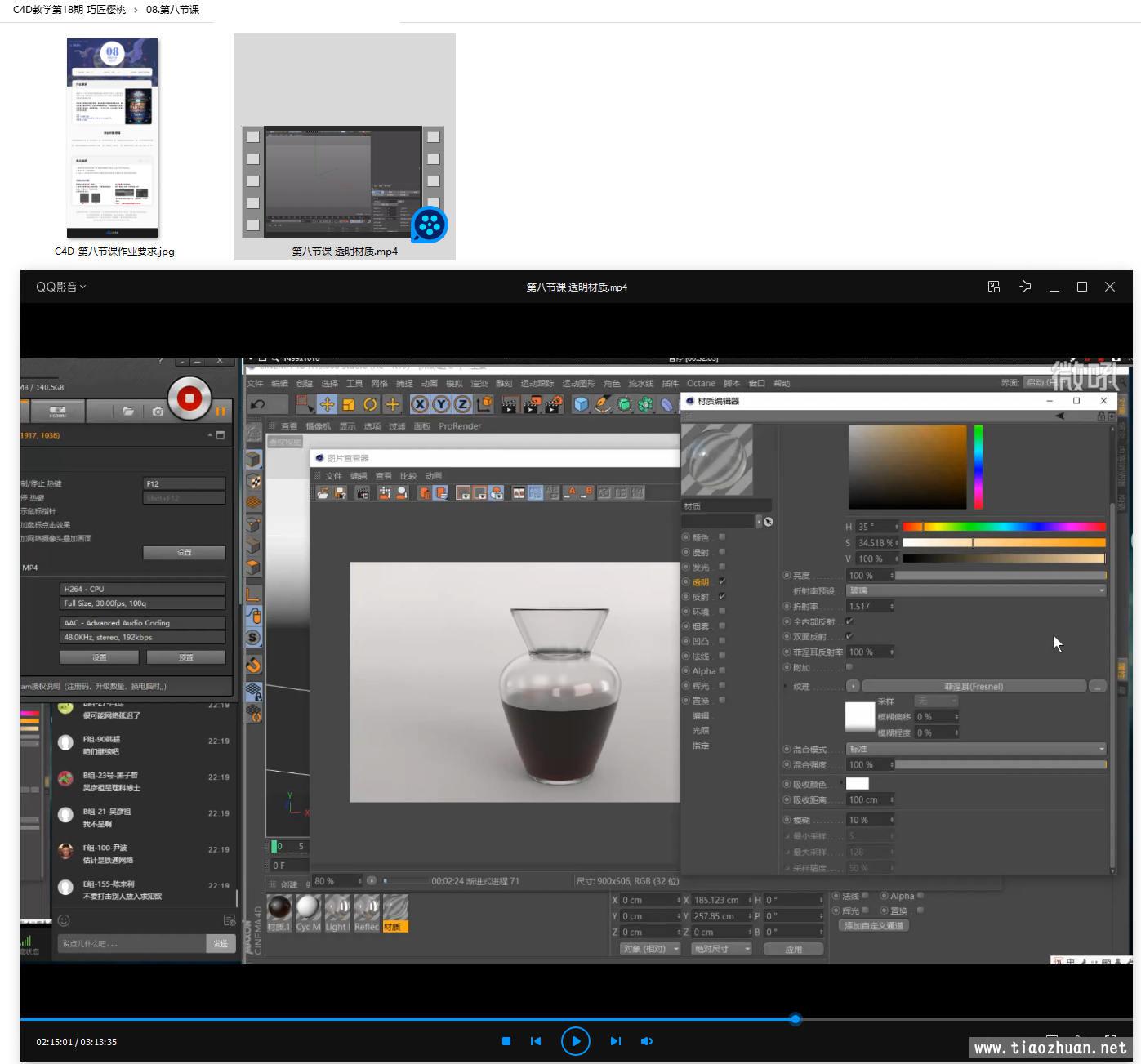Open 比较 menu in 图片查看器

tap(408, 475)
